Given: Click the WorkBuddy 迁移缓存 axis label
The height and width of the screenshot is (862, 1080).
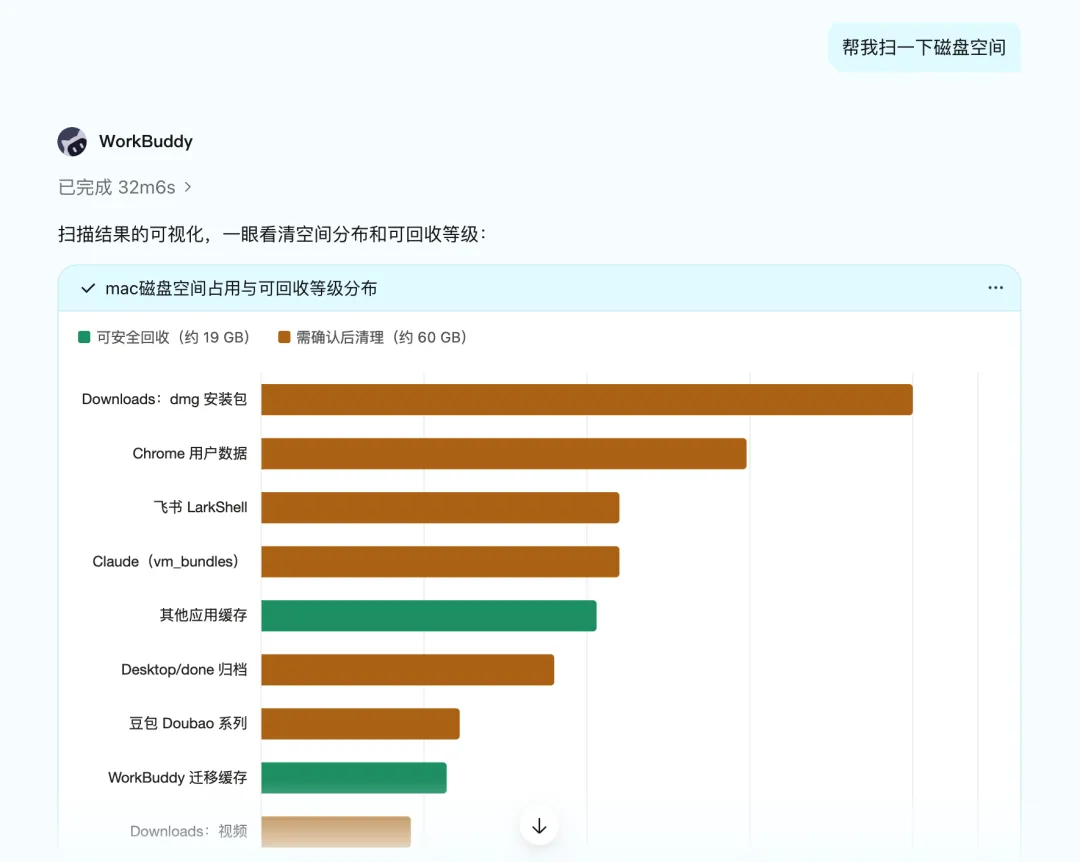Looking at the screenshot, I should click(177, 777).
